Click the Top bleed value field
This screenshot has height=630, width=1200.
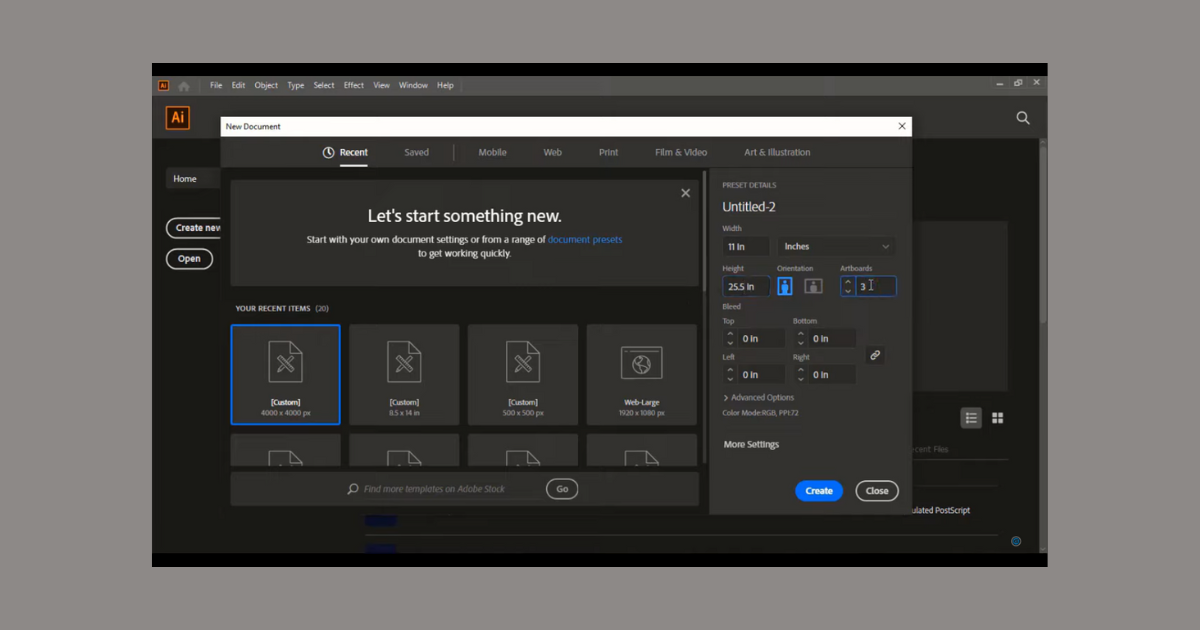pyautogui.click(x=762, y=339)
